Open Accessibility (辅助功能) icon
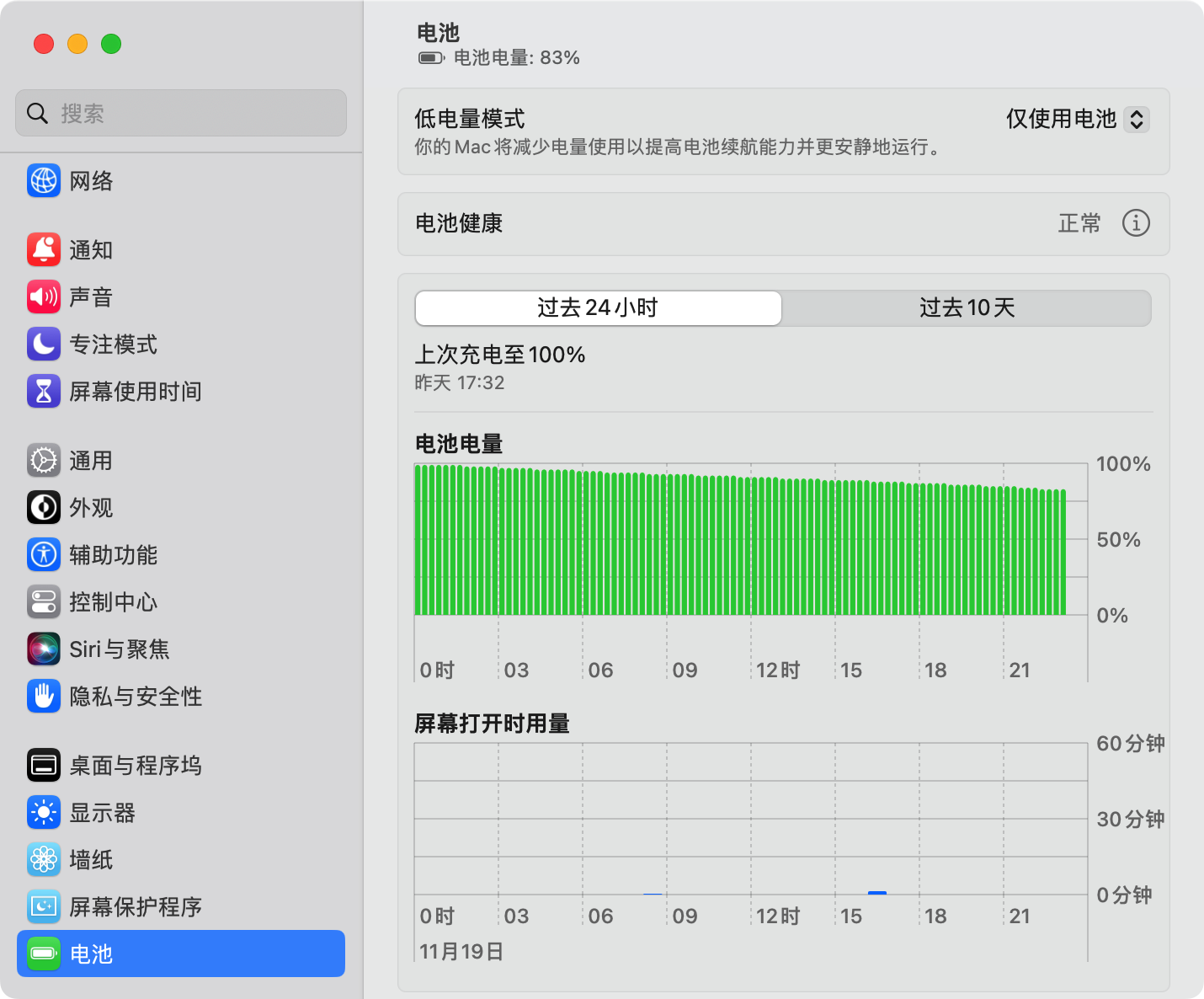Image resolution: width=1204 pixels, height=999 pixels. click(x=44, y=555)
